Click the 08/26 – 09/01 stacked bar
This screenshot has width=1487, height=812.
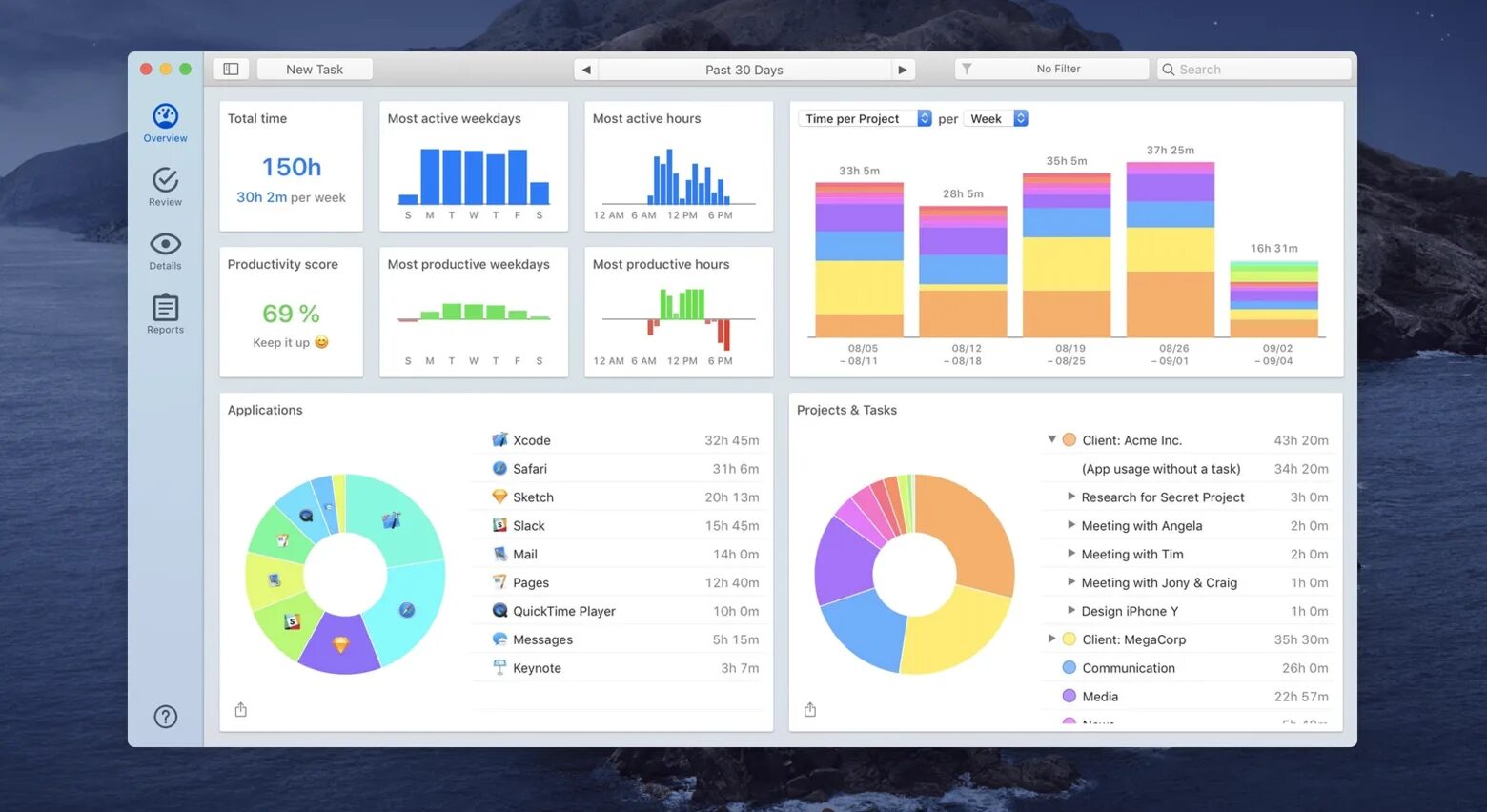1171,250
